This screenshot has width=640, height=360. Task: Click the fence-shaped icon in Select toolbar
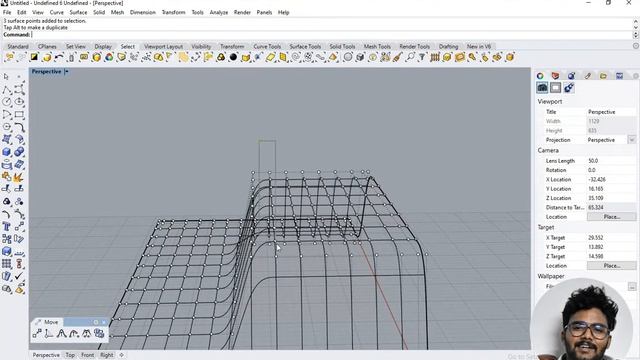[x=435, y=57]
